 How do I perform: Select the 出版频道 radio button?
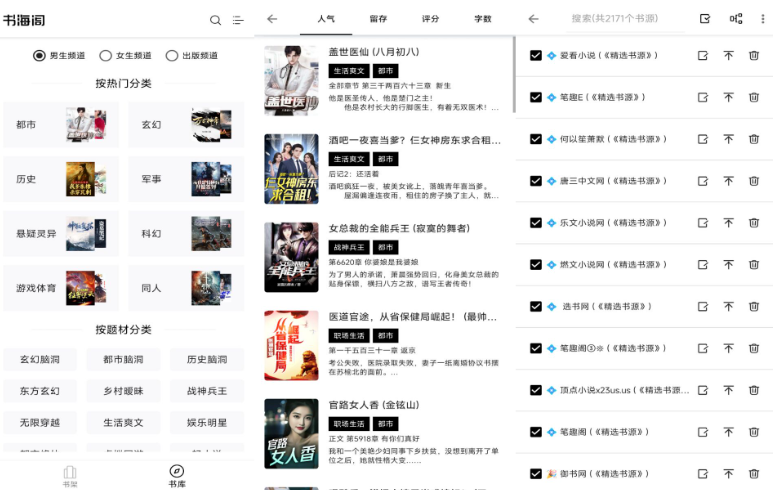pos(172,56)
